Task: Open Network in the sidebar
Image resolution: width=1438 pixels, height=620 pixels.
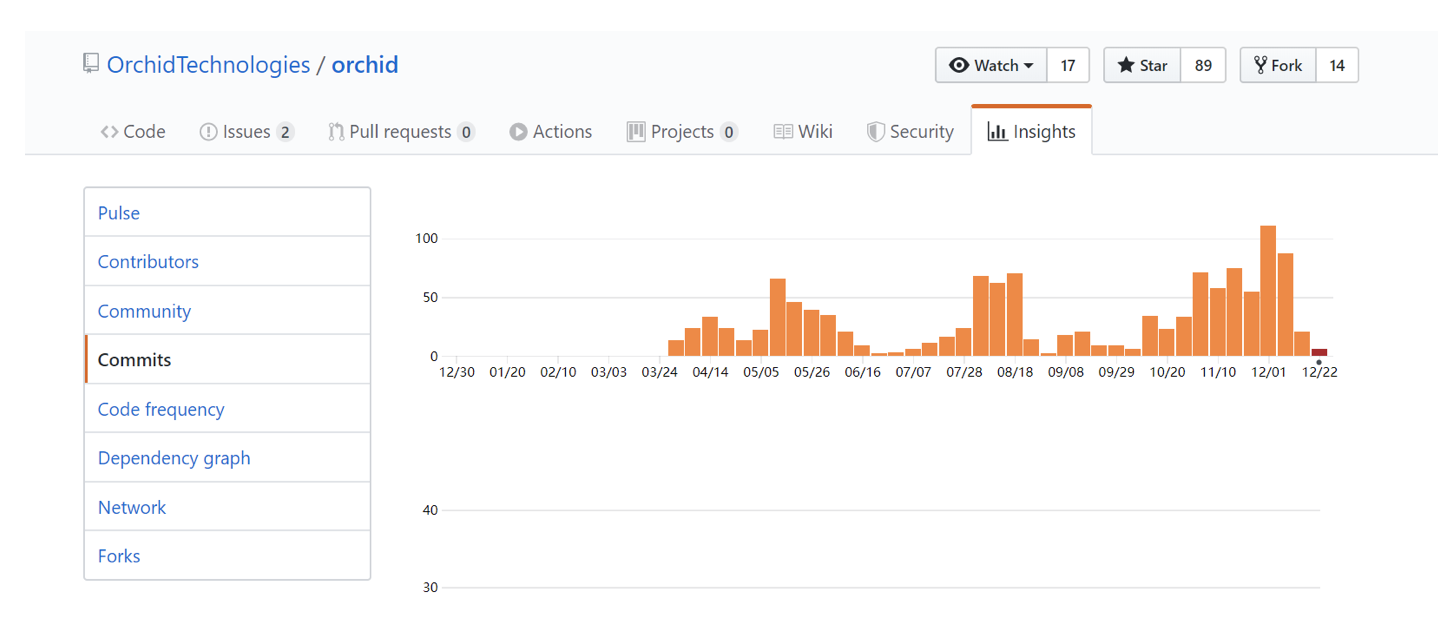Action: 227,507
